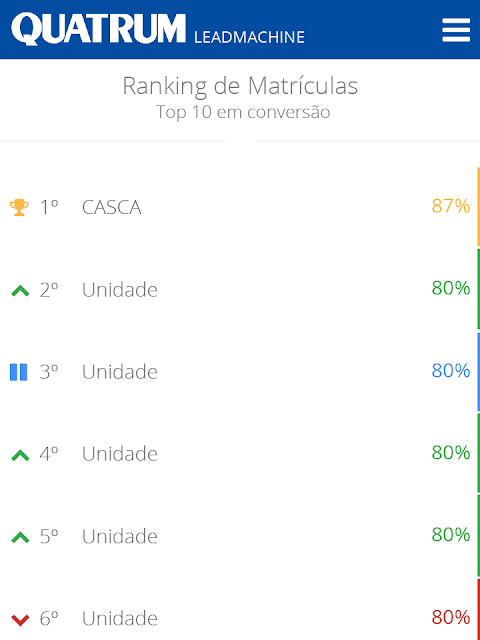Click the LEADMACHINE header text

(x=249, y=37)
